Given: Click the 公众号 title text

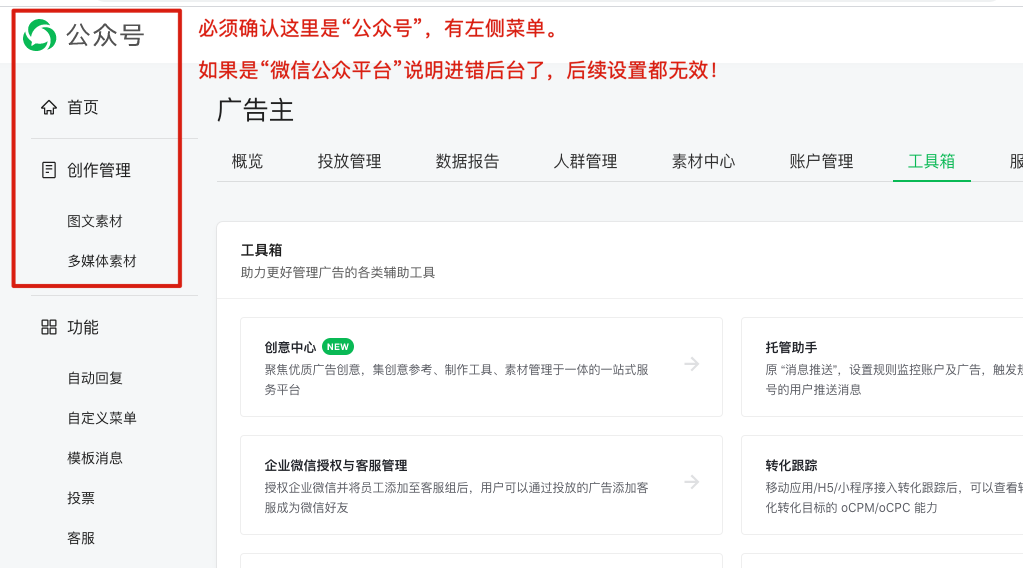Looking at the screenshot, I should [105, 35].
